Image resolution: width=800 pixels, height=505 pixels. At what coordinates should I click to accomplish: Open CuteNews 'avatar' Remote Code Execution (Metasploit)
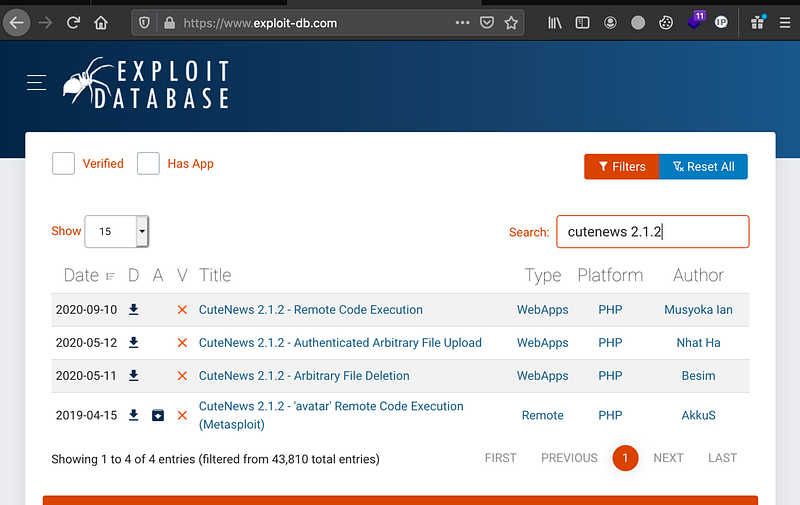tap(331, 415)
